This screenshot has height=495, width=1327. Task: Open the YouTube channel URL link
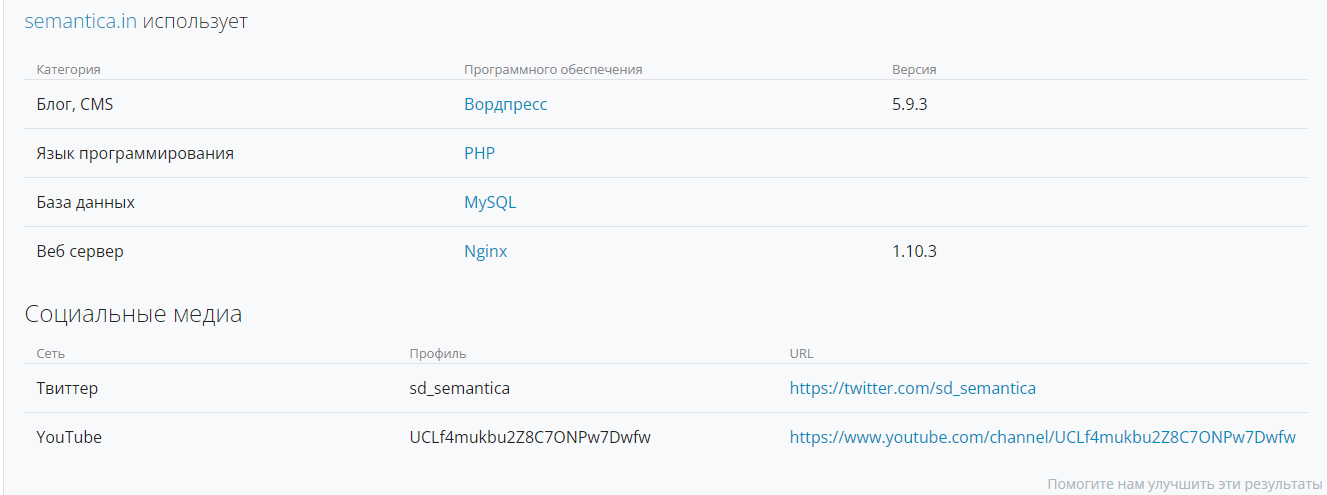pos(1043,437)
